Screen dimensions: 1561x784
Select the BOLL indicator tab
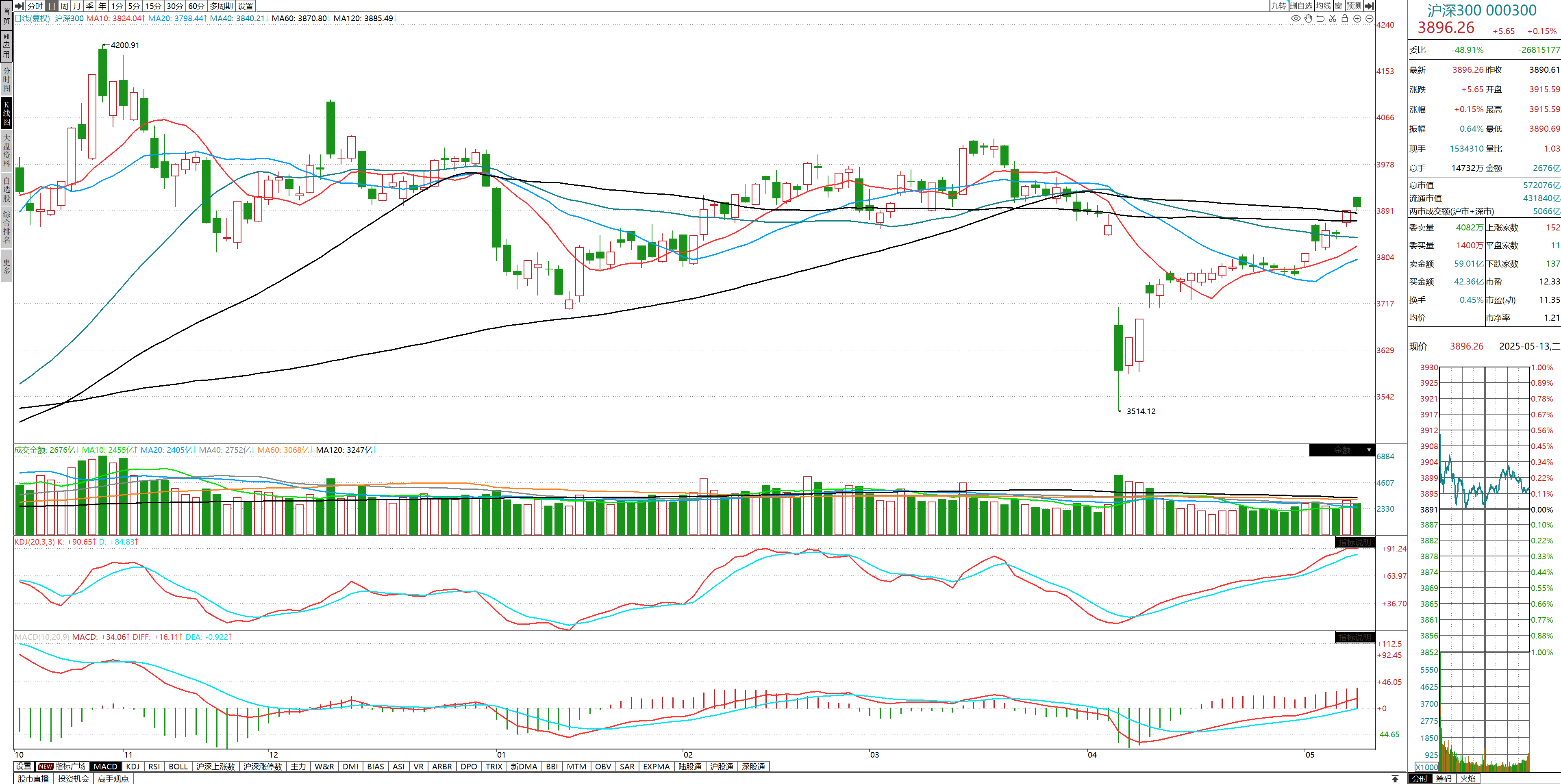178,767
